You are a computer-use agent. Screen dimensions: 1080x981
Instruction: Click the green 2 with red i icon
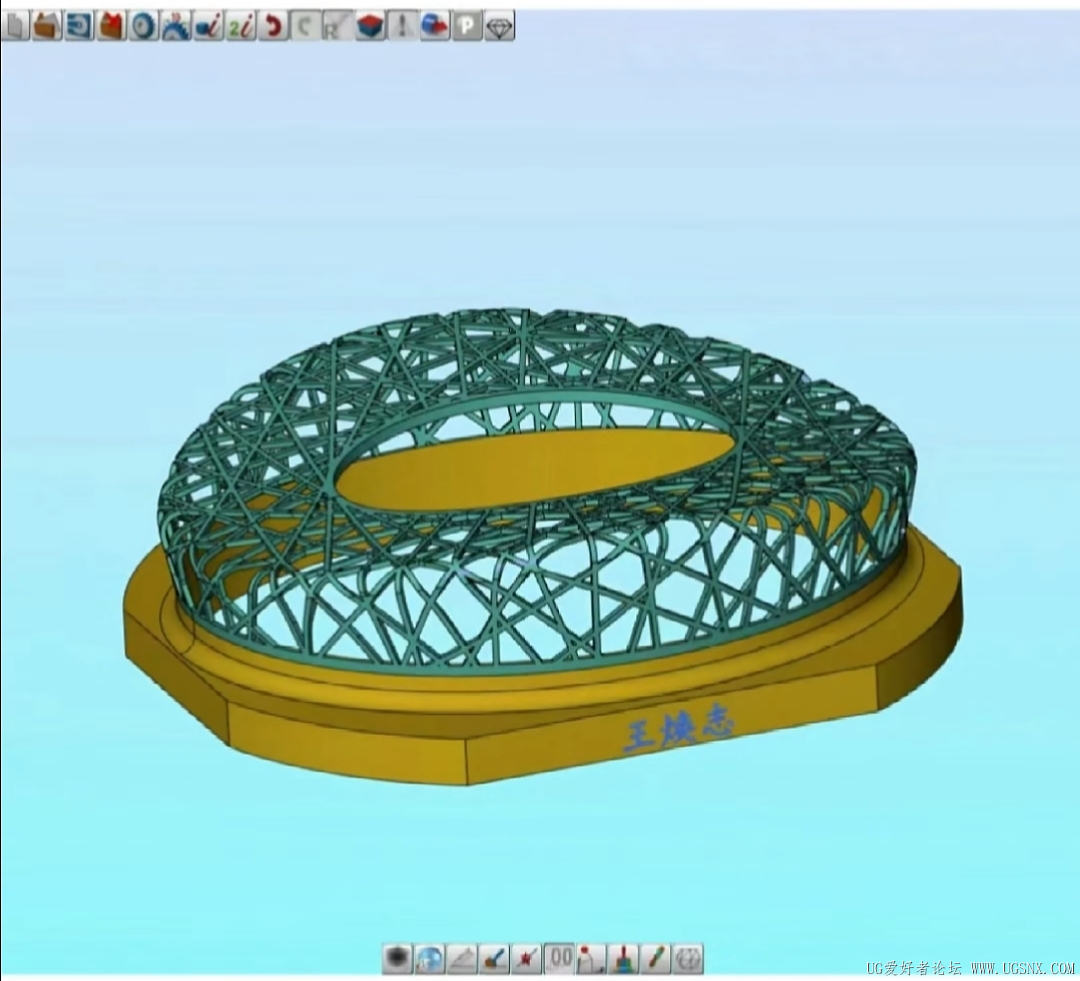240,27
